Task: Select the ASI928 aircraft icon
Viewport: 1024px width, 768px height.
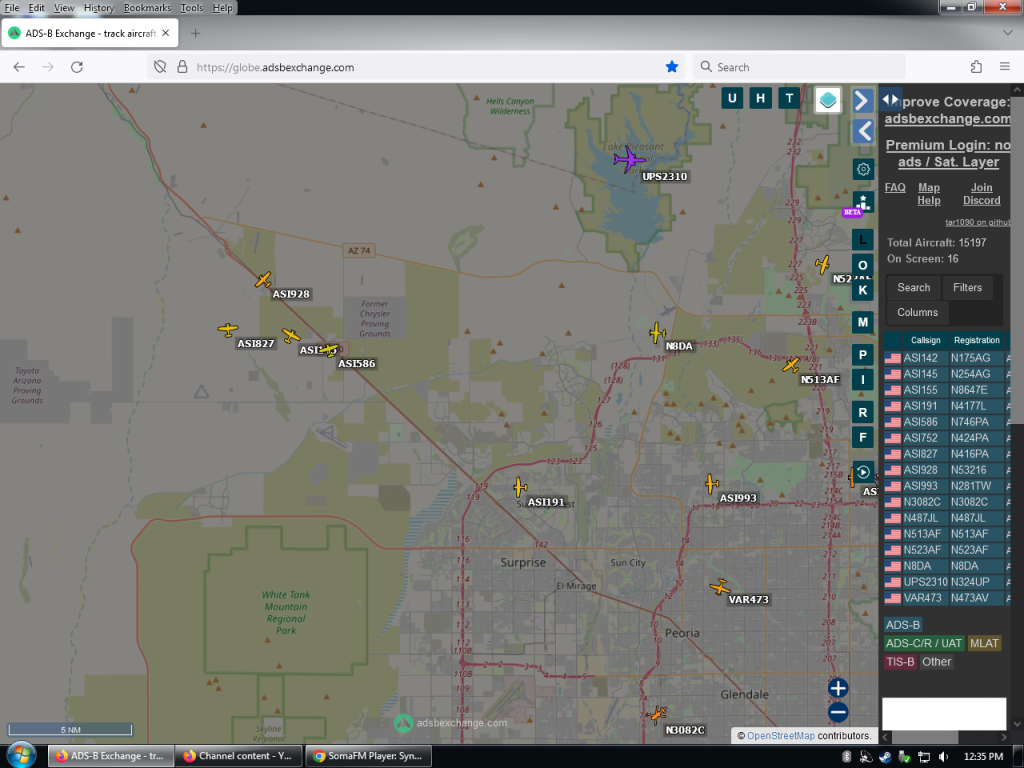Action: click(x=263, y=280)
